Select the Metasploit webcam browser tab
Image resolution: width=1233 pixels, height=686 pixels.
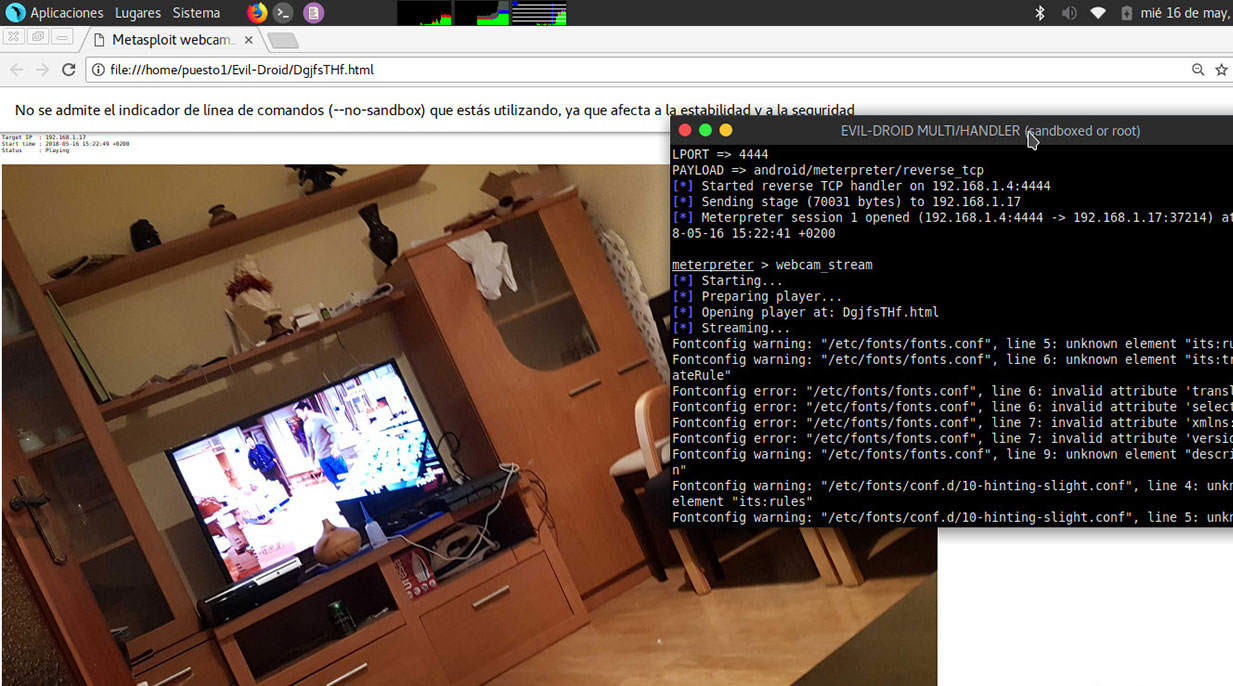coord(172,40)
